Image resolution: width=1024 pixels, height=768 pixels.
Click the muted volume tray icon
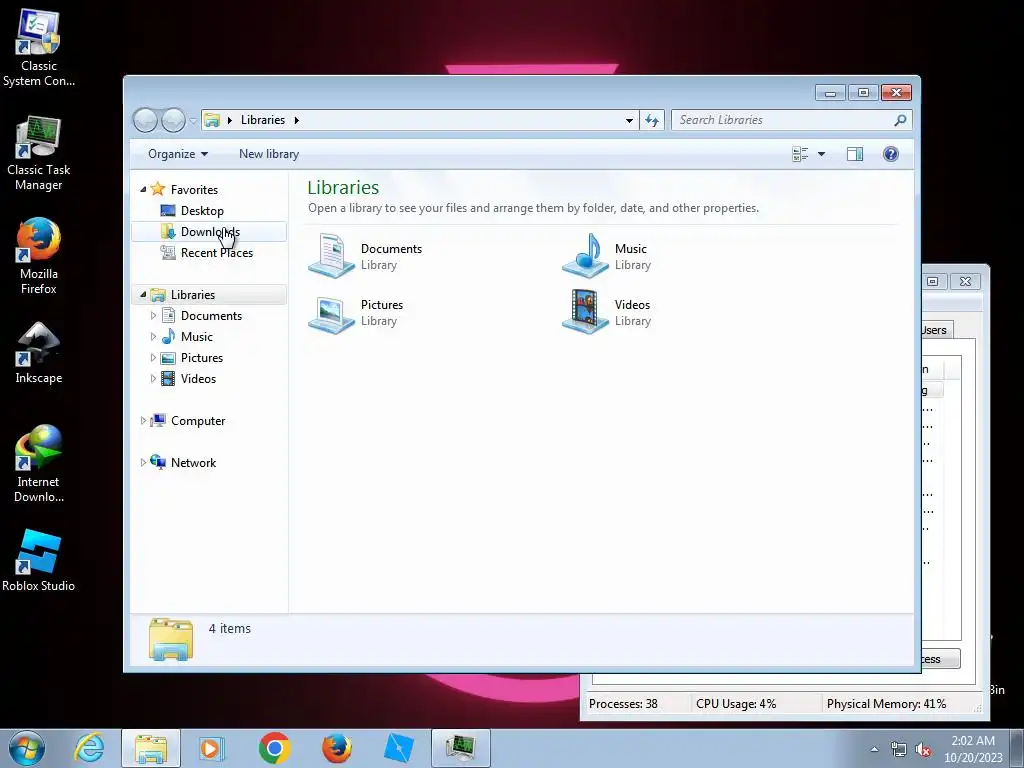tap(923, 750)
